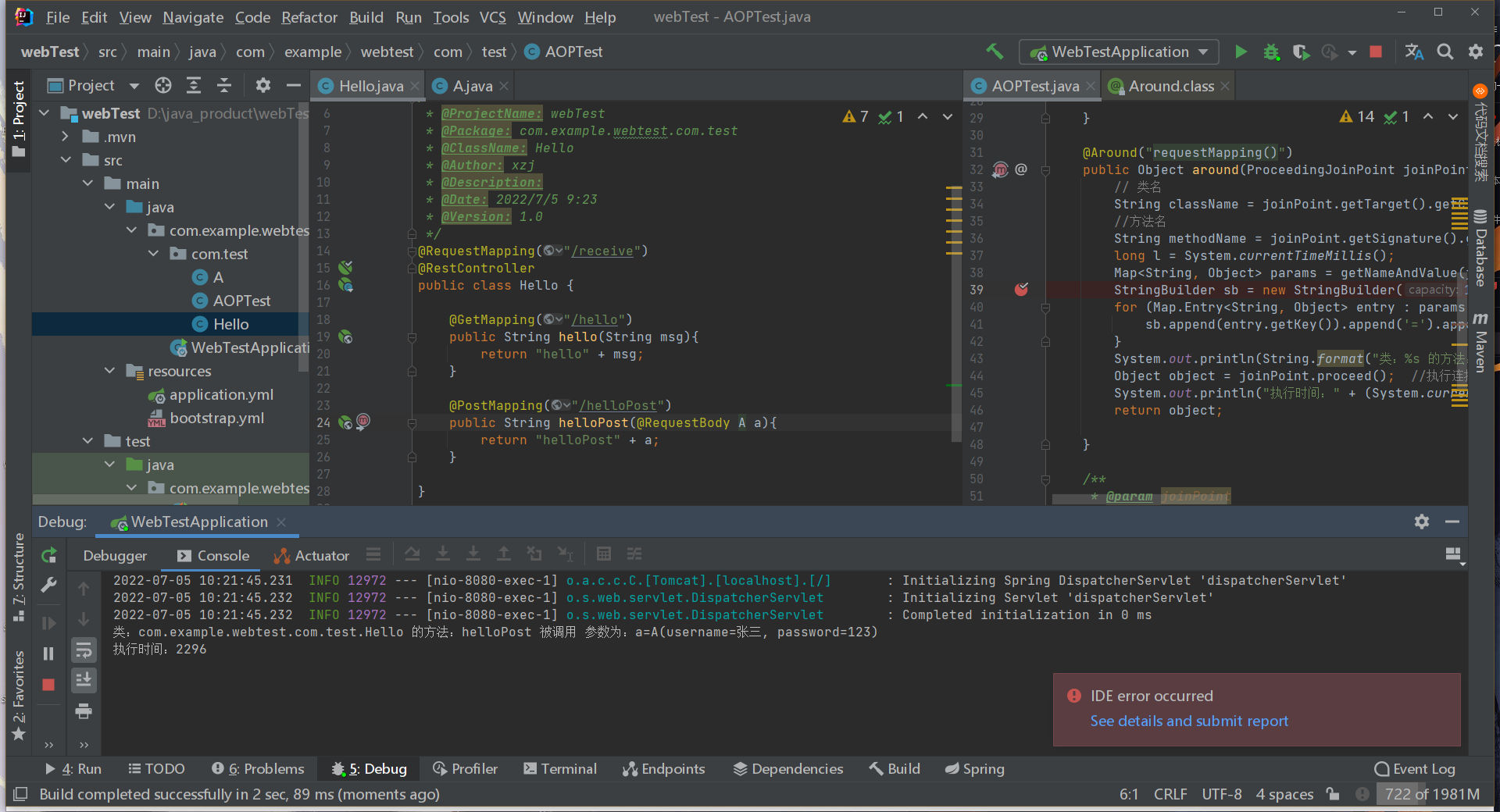Switch to the Around.class editor tab
The width and height of the screenshot is (1500, 812).
point(1170,86)
